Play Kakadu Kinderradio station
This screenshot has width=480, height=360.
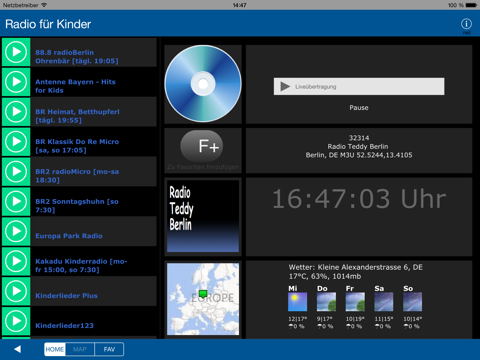pos(16,261)
